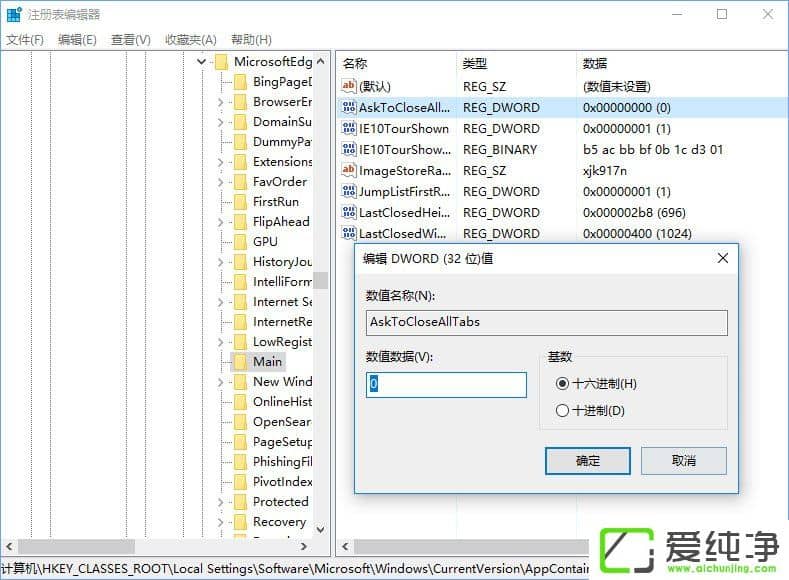Click the Extensions folder icon
The height and width of the screenshot is (580, 789).
pyautogui.click(x=241, y=162)
